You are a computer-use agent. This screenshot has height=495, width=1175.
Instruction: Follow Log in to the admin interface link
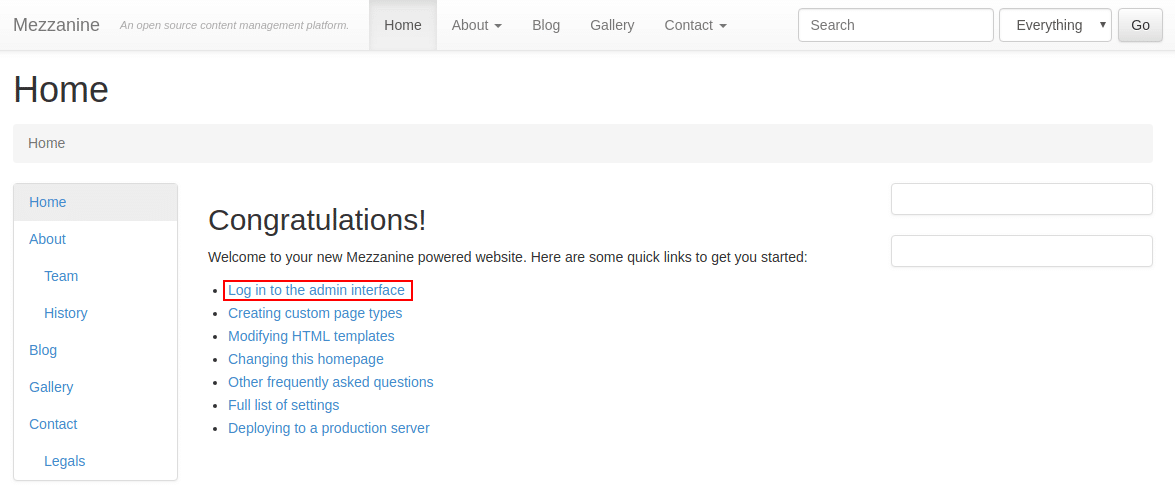coord(316,290)
